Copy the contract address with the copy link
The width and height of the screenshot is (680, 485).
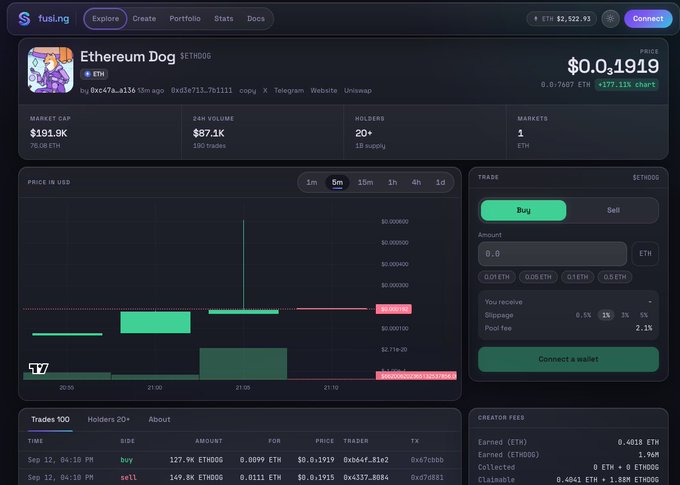point(248,90)
